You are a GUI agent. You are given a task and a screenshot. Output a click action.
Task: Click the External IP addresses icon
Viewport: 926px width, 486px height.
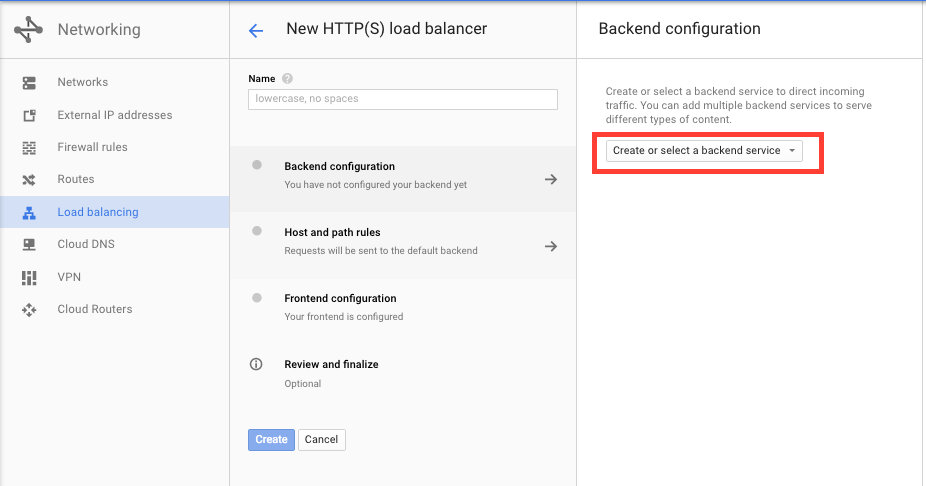pos(29,115)
